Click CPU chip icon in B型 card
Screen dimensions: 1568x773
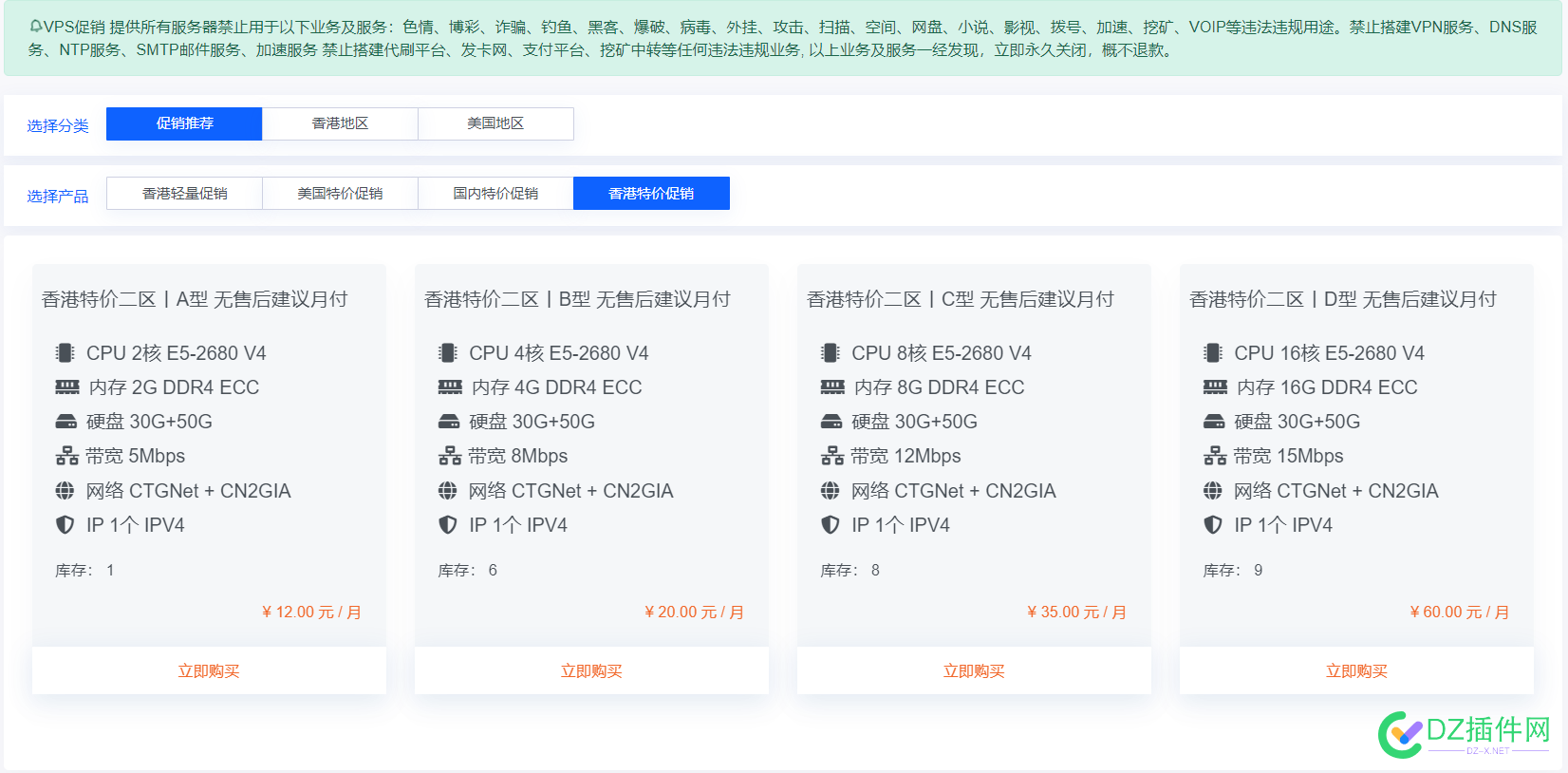pos(447,353)
